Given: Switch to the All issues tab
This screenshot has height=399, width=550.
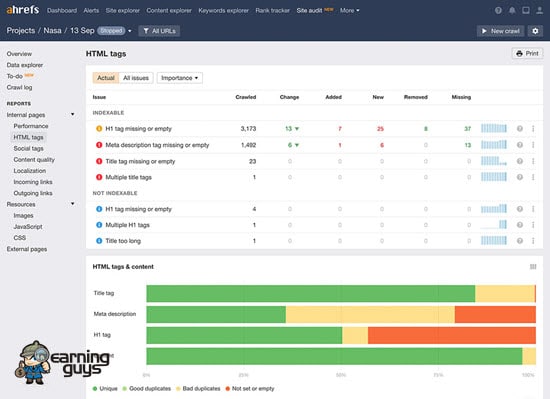Looking at the screenshot, I should (x=136, y=78).
